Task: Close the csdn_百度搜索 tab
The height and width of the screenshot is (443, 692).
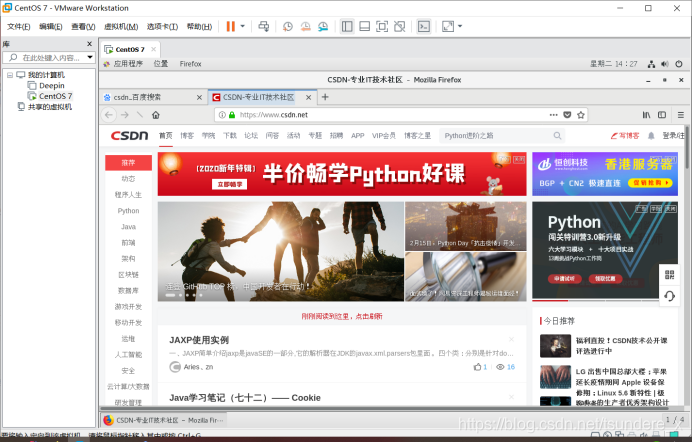Action: click(x=199, y=98)
